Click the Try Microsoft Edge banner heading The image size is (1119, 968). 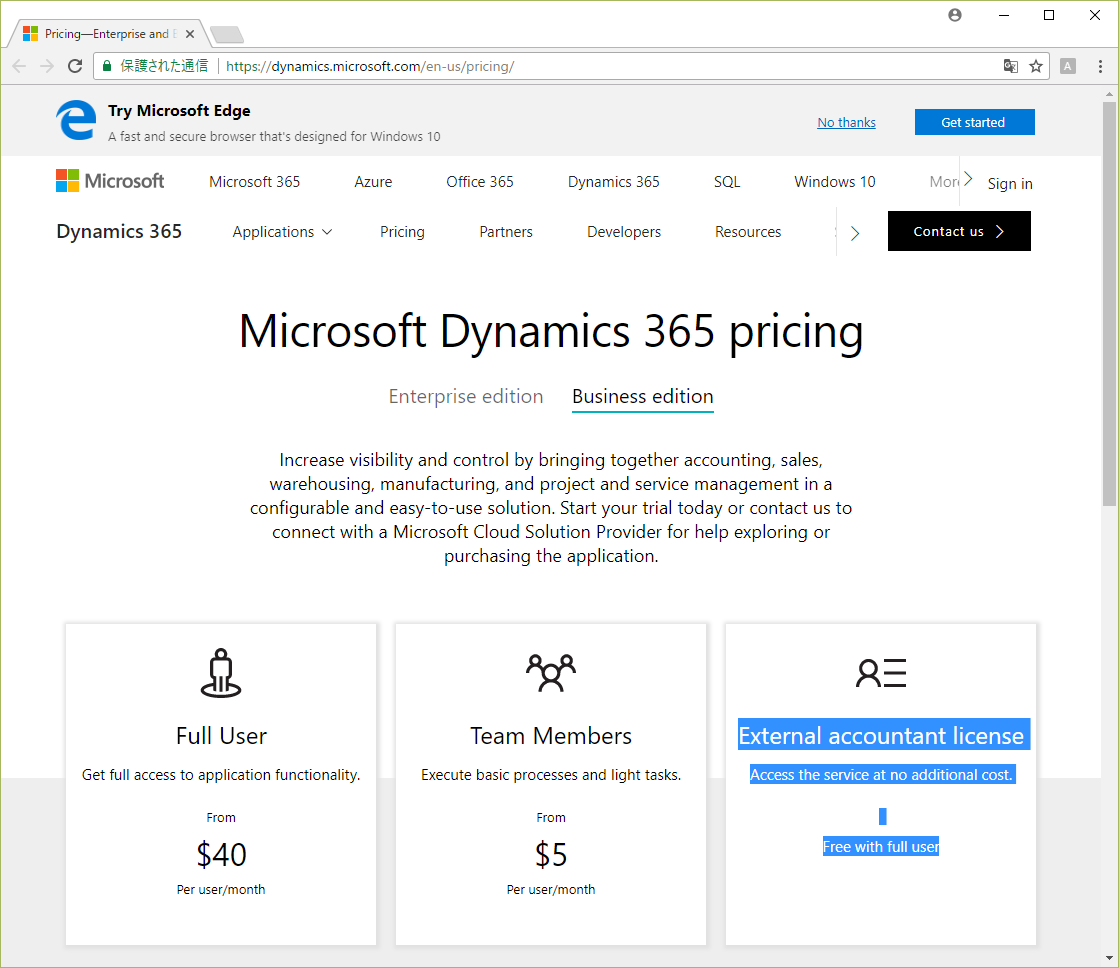[x=179, y=111]
